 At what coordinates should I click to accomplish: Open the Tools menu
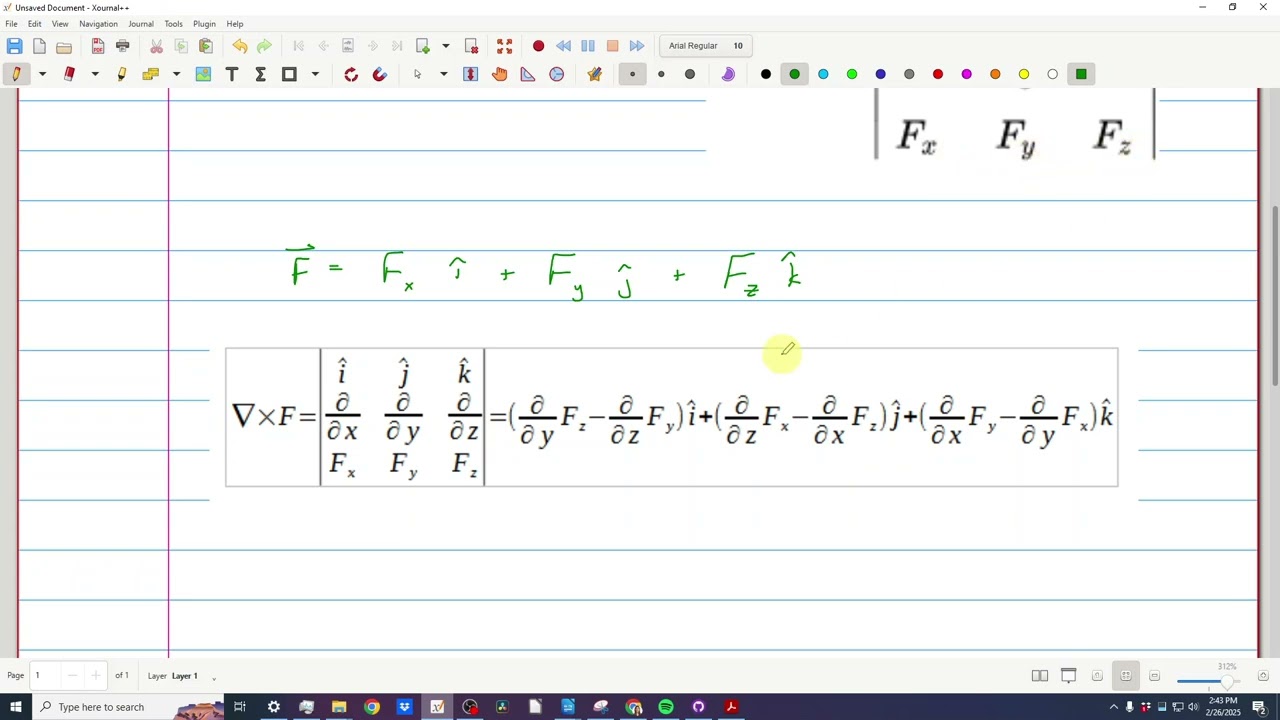pos(173,24)
